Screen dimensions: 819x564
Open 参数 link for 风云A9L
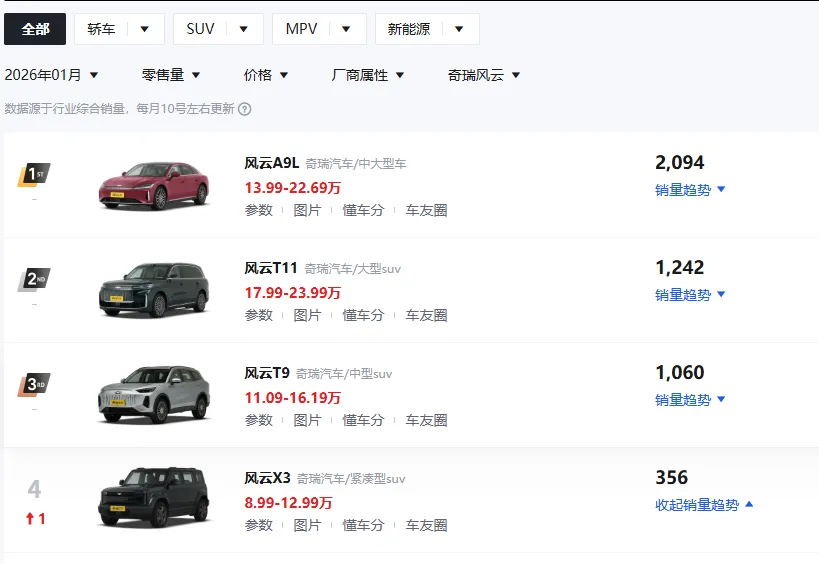coord(258,210)
